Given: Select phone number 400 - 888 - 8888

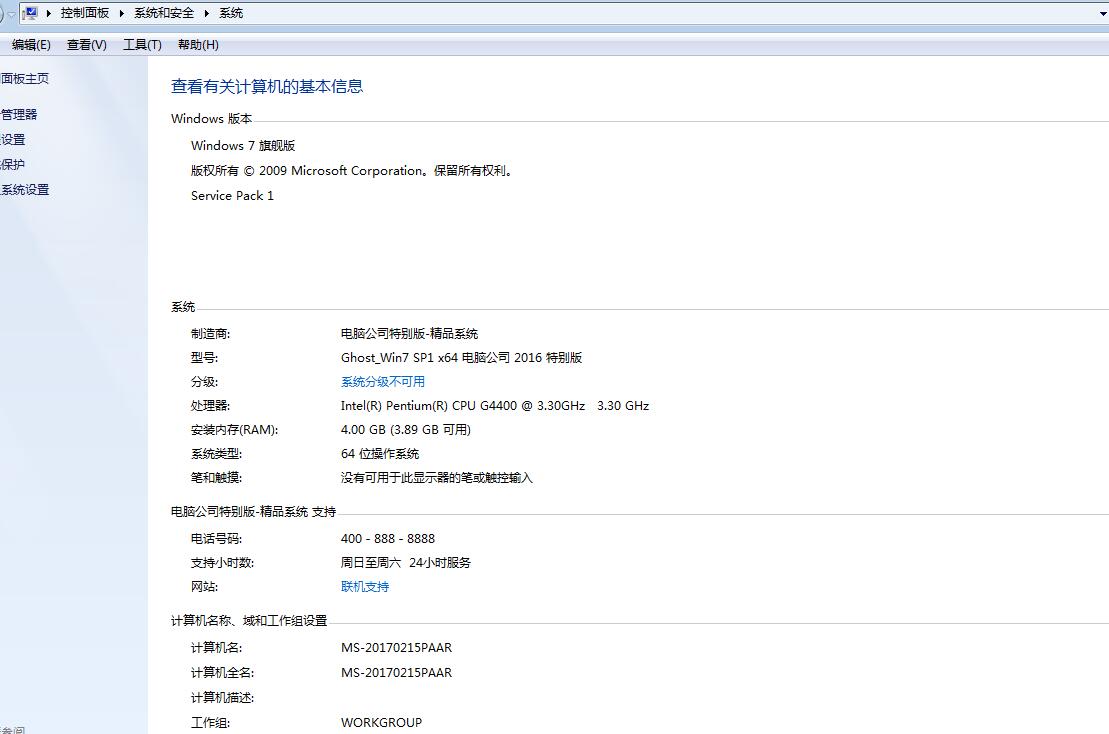Looking at the screenshot, I should pos(388,539).
